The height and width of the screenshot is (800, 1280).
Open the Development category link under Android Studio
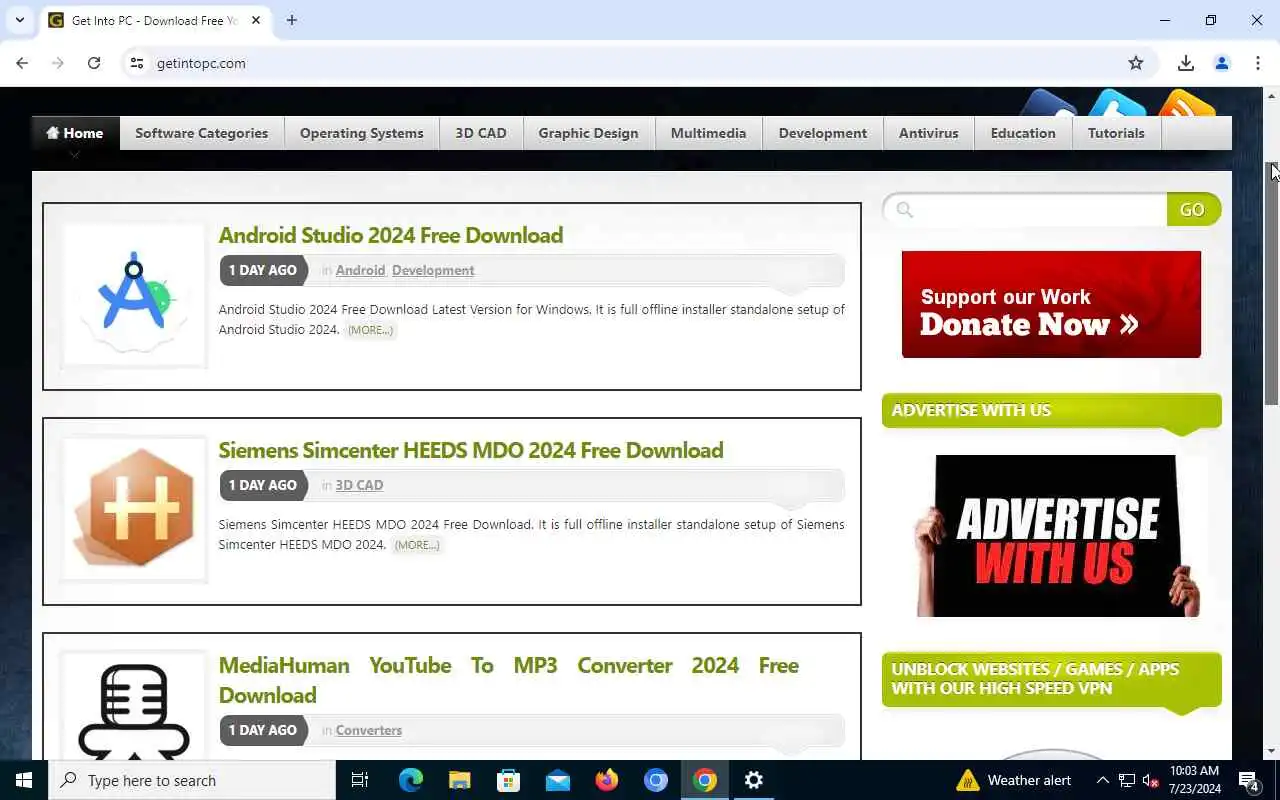pos(433,270)
